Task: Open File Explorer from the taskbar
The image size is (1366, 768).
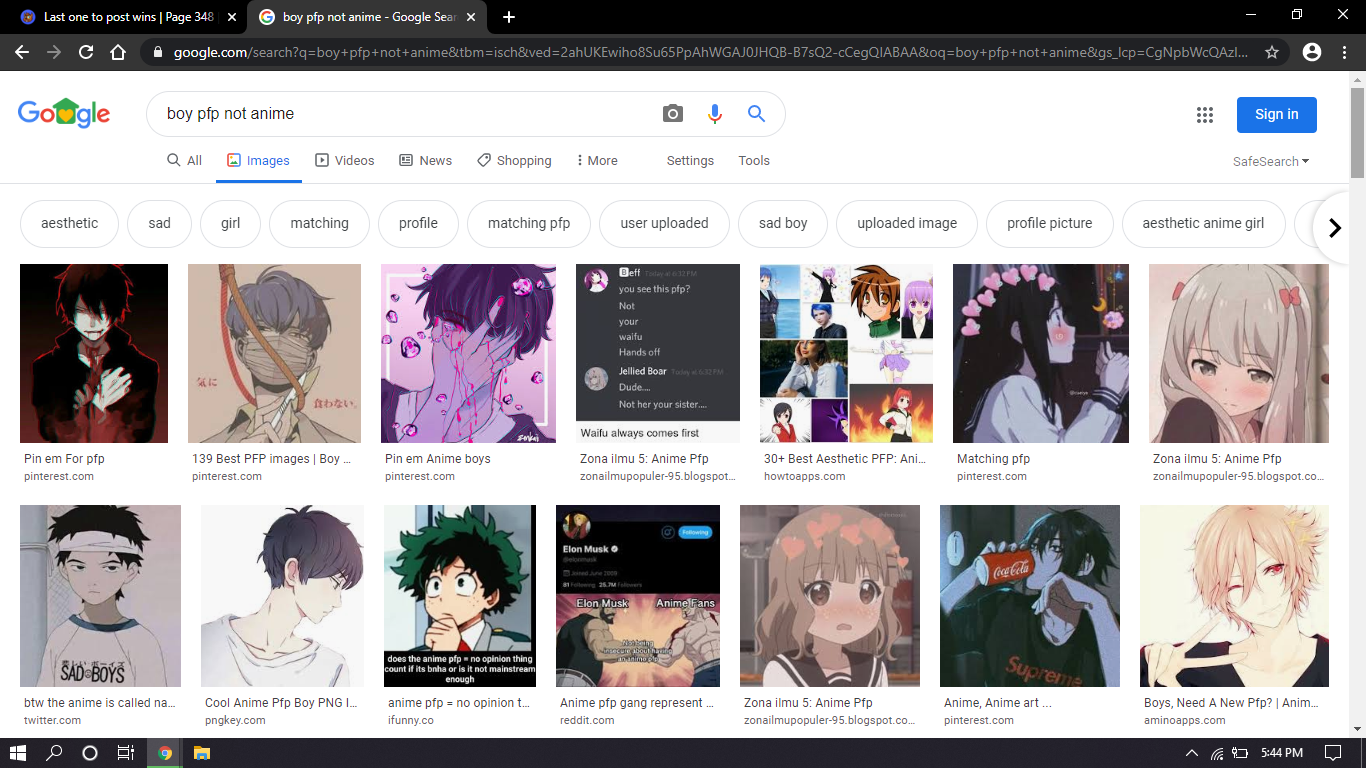Action: [x=202, y=753]
